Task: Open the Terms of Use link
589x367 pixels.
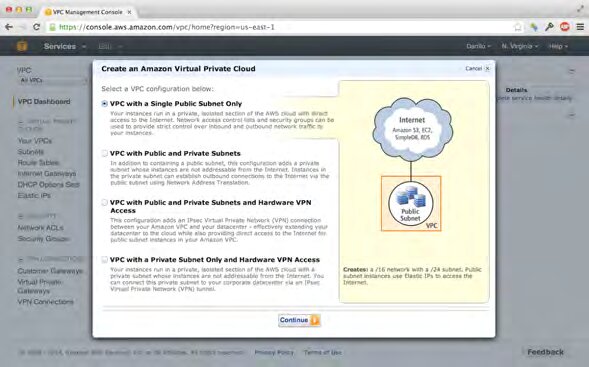Action: (323, 352)
